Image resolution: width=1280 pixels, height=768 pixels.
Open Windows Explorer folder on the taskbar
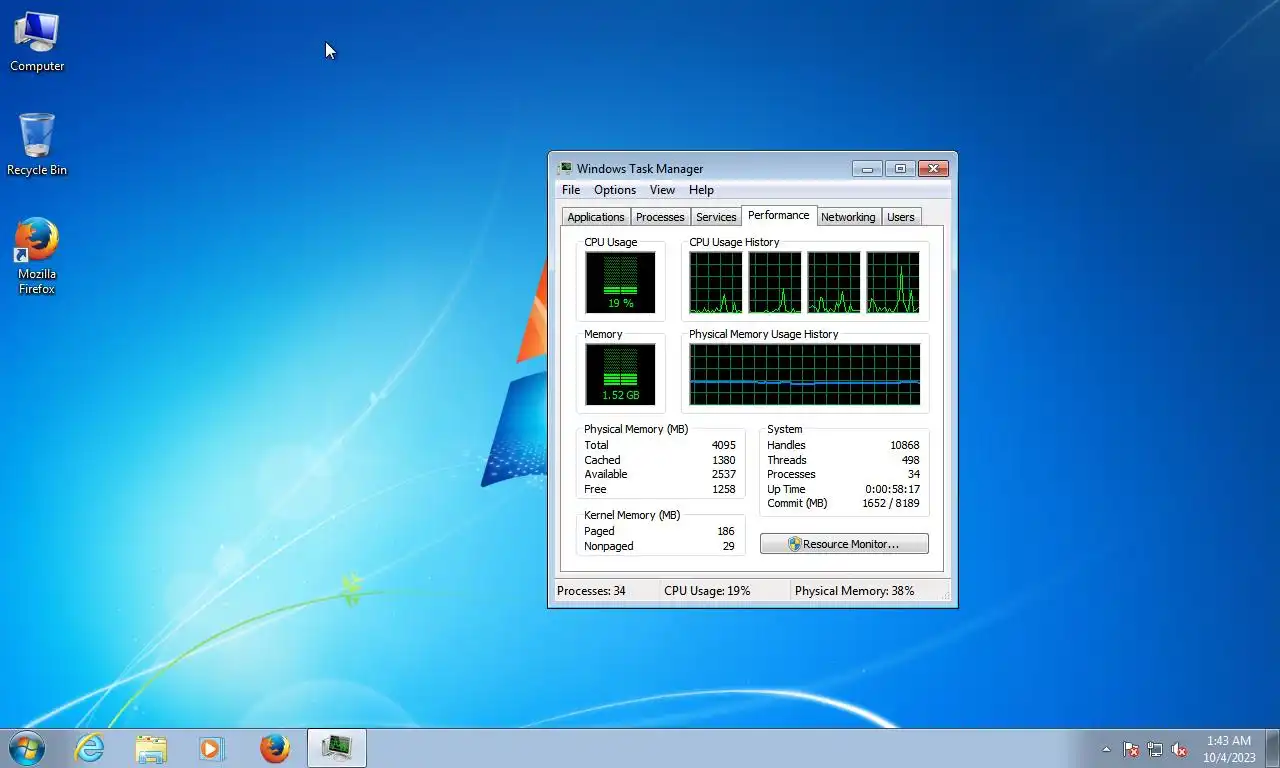(x=151, y=748)
